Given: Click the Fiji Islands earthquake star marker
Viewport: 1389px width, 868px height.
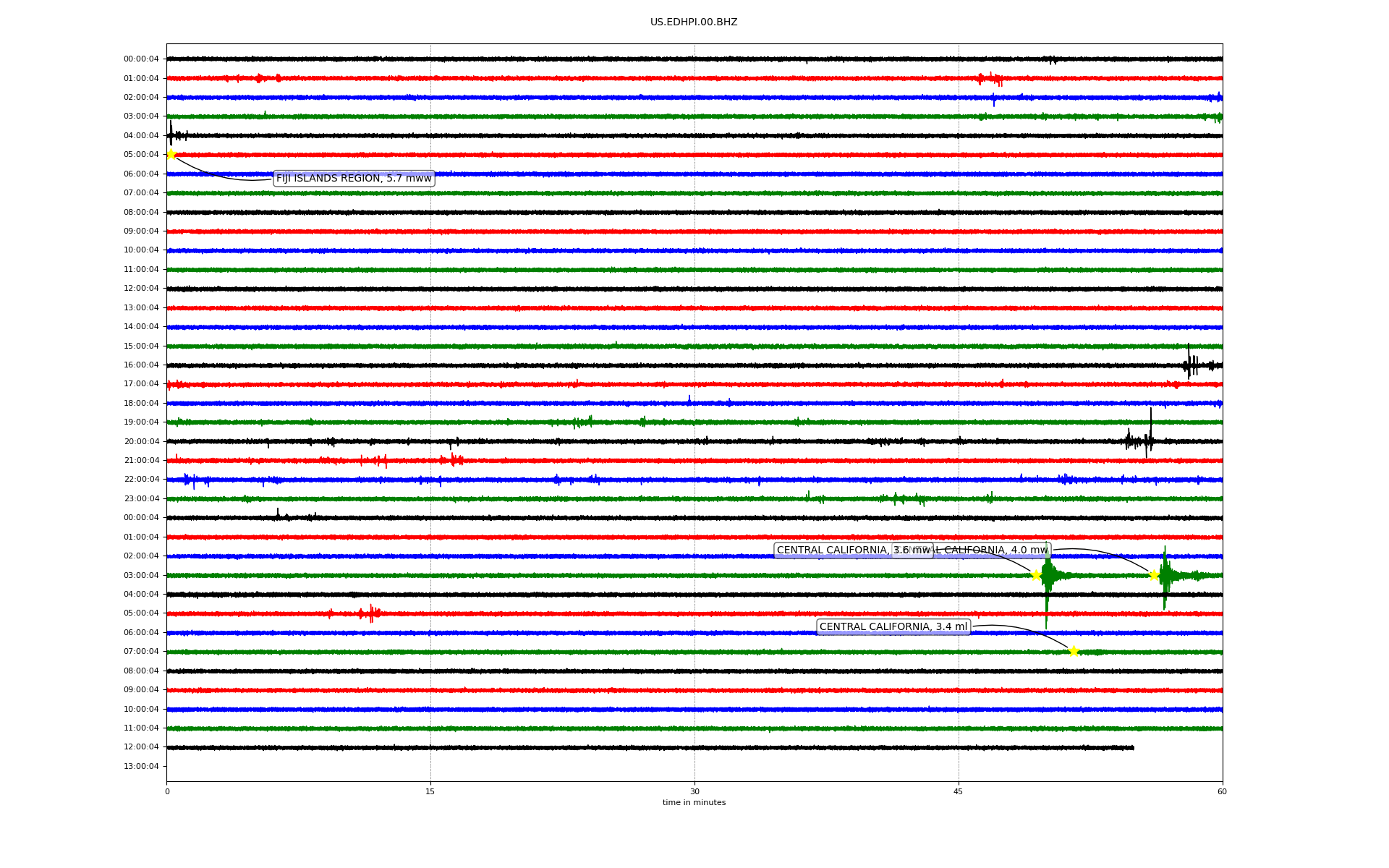Looking at the screenshot, I should (x=171, y=154).
